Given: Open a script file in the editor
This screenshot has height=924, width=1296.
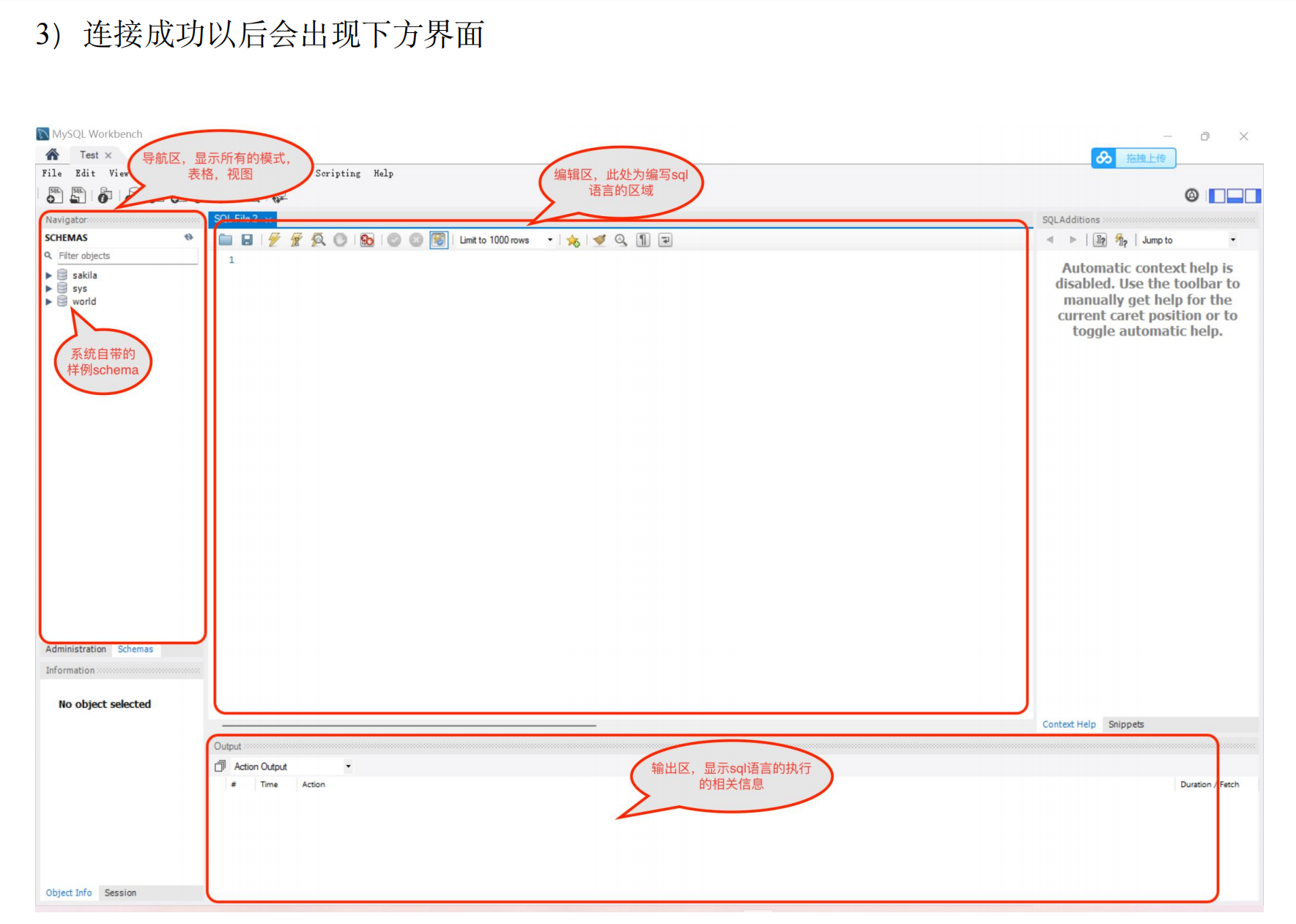Looking at the screenshot, I should click(226, 240).
